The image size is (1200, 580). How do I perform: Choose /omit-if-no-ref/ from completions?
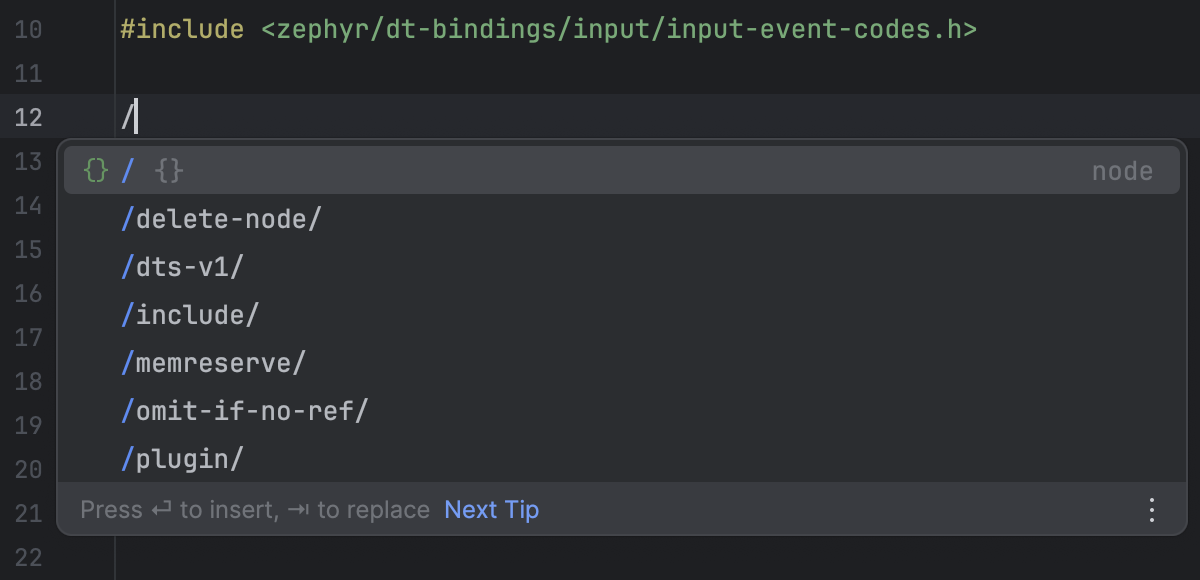tap(245, 411)
